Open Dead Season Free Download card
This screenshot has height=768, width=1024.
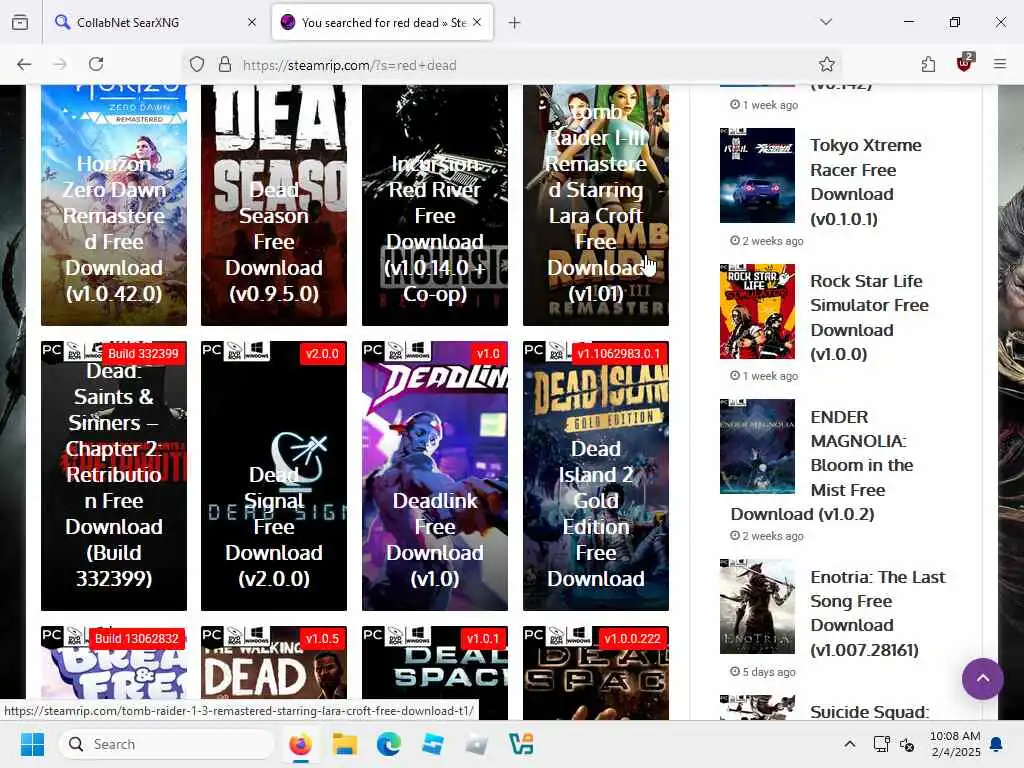(274, 205)
